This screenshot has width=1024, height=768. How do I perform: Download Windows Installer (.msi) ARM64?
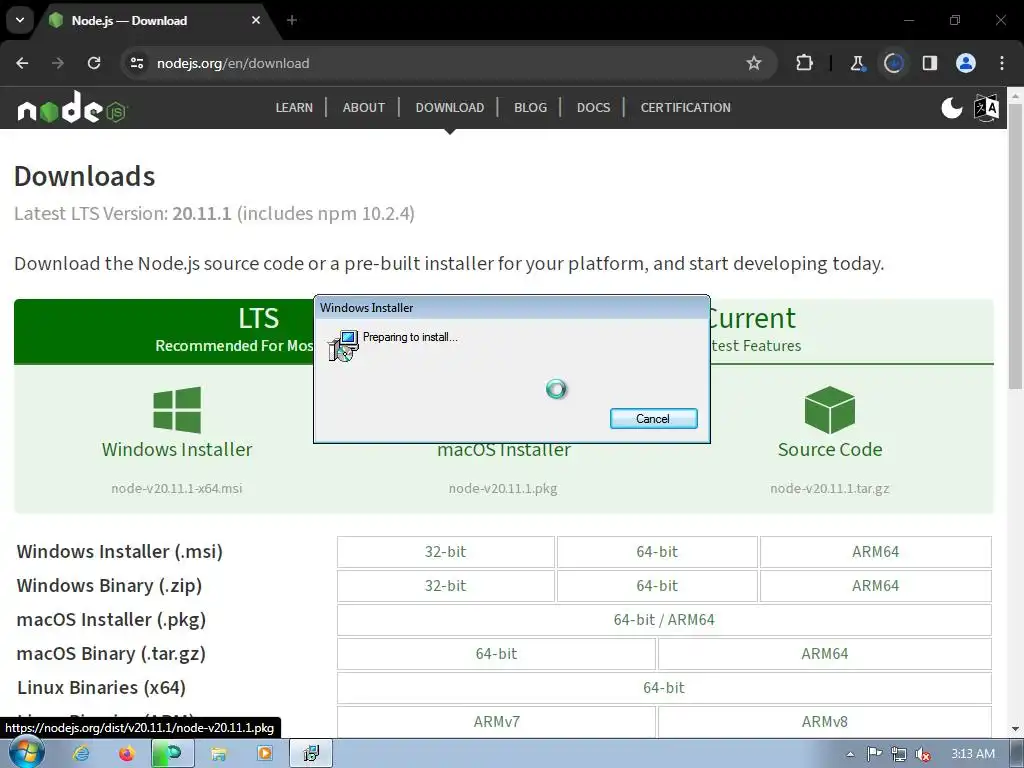(x=876, y=552)
